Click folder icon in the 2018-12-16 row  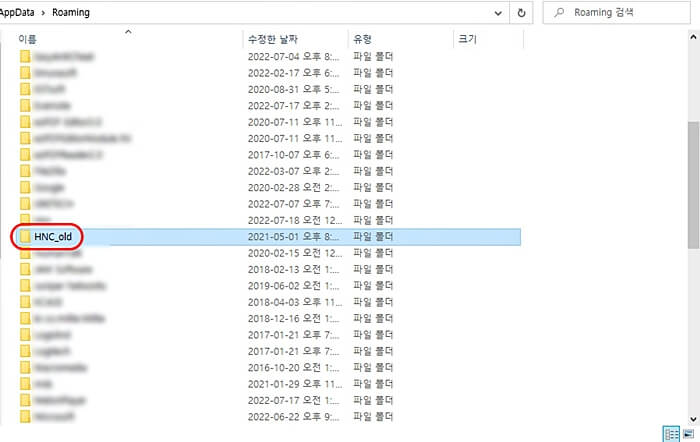pyautogui.click(x=25, y=318)
